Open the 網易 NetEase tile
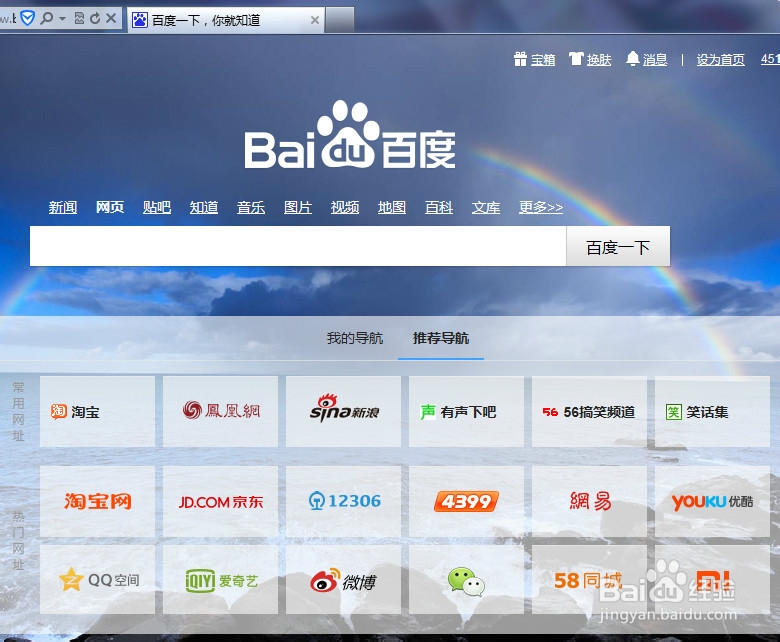780x642 pixels. 589,501
